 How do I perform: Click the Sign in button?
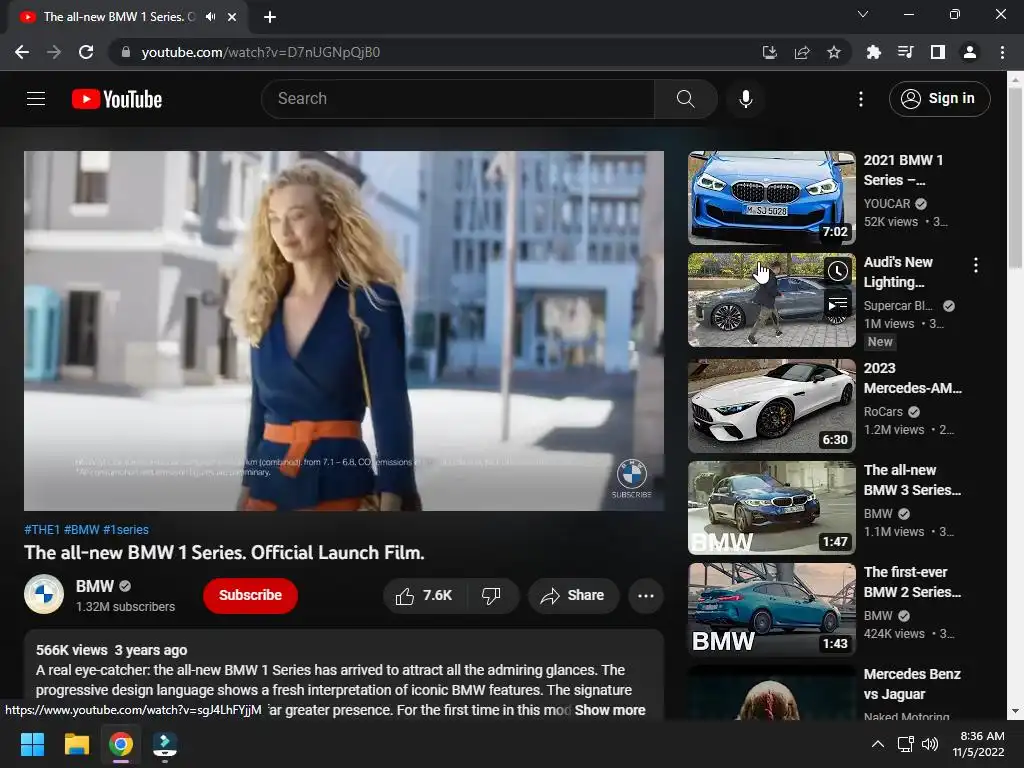[x=939, y=99]
